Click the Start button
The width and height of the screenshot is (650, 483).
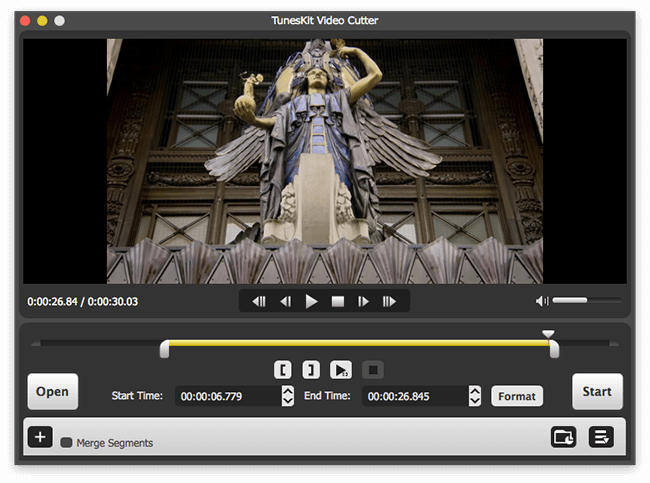[597, 391]
